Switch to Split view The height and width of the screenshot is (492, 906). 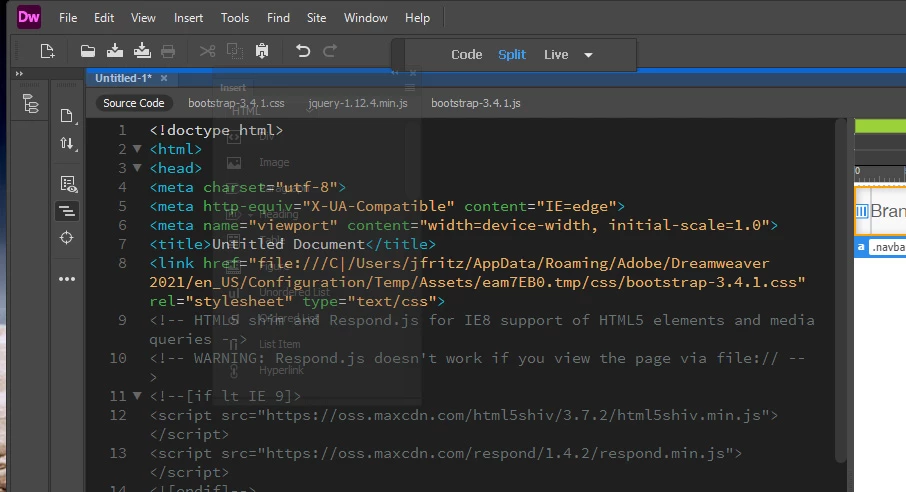[x=512, y=54]
